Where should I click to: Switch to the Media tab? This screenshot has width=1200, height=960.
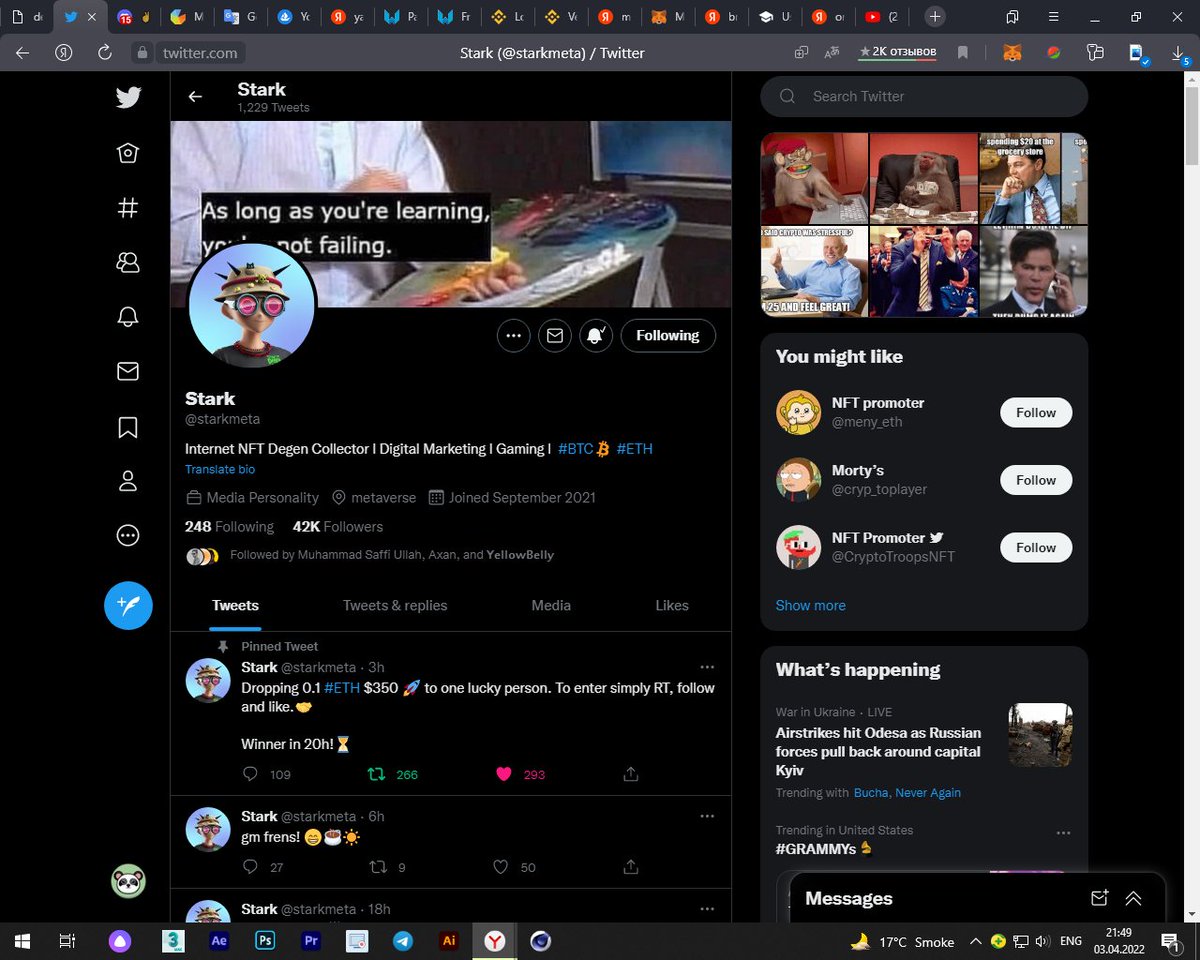coord(551,605)
